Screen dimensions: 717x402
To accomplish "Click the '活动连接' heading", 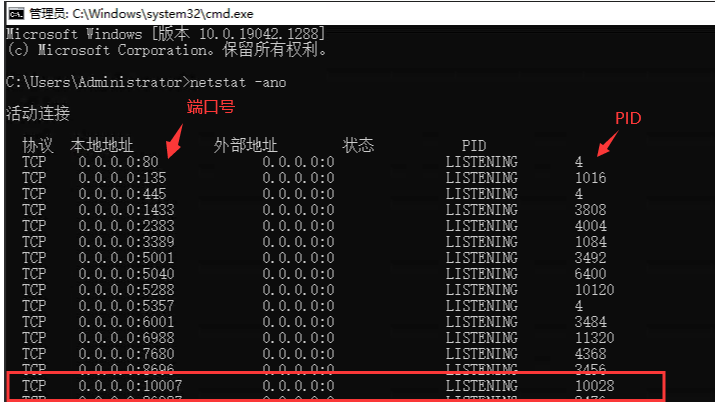I will pyautogui.click(x=38, y=113).
